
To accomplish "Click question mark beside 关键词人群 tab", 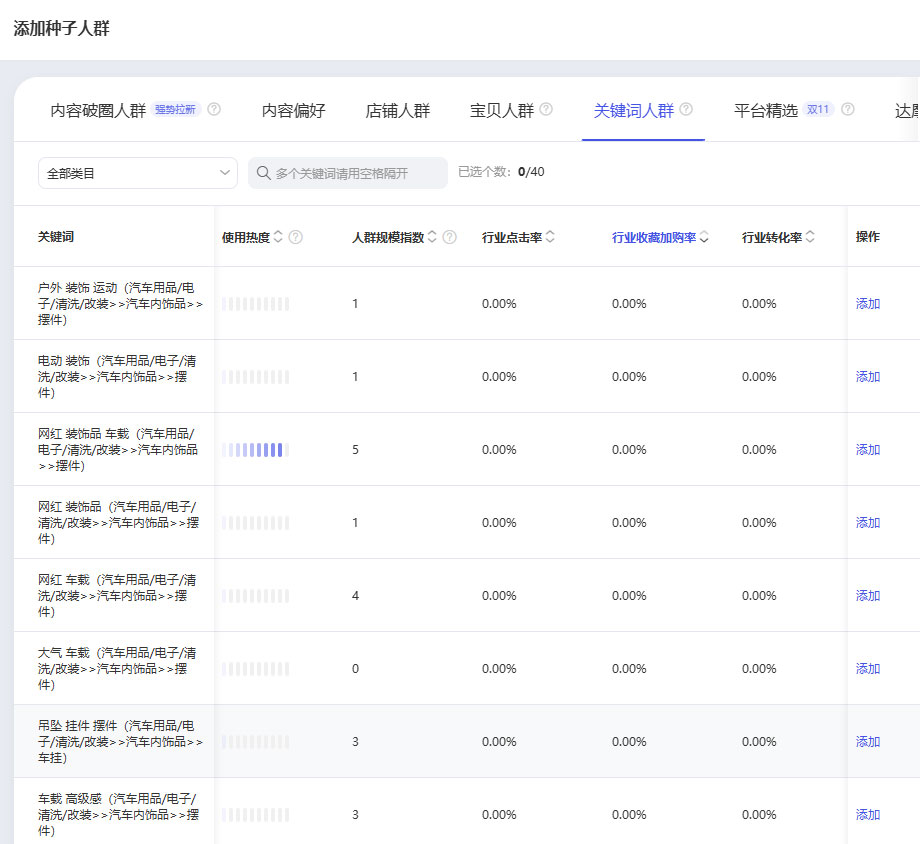I will click(x=686, y=109).
